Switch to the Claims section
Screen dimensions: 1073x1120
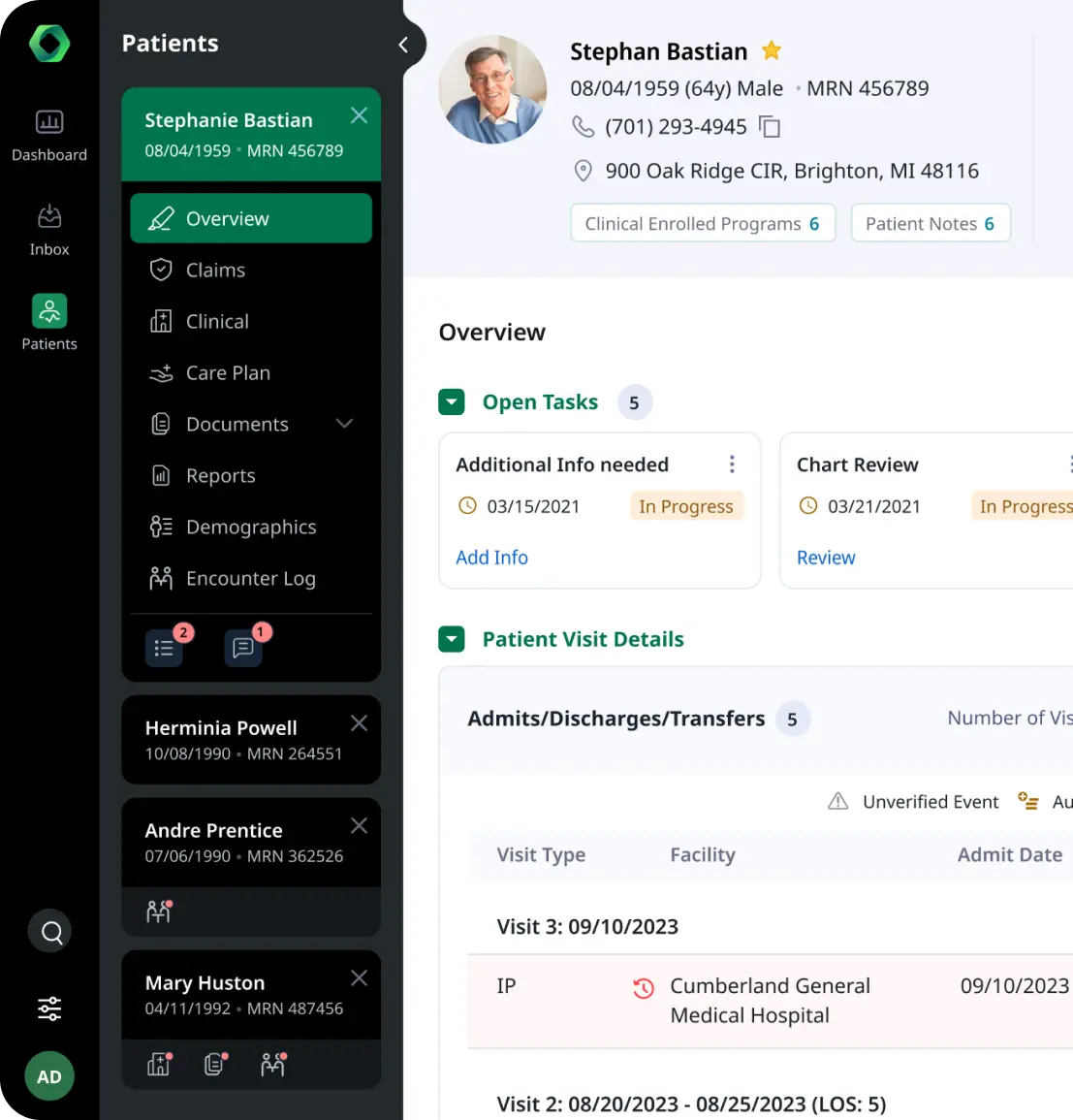point(217,270)
